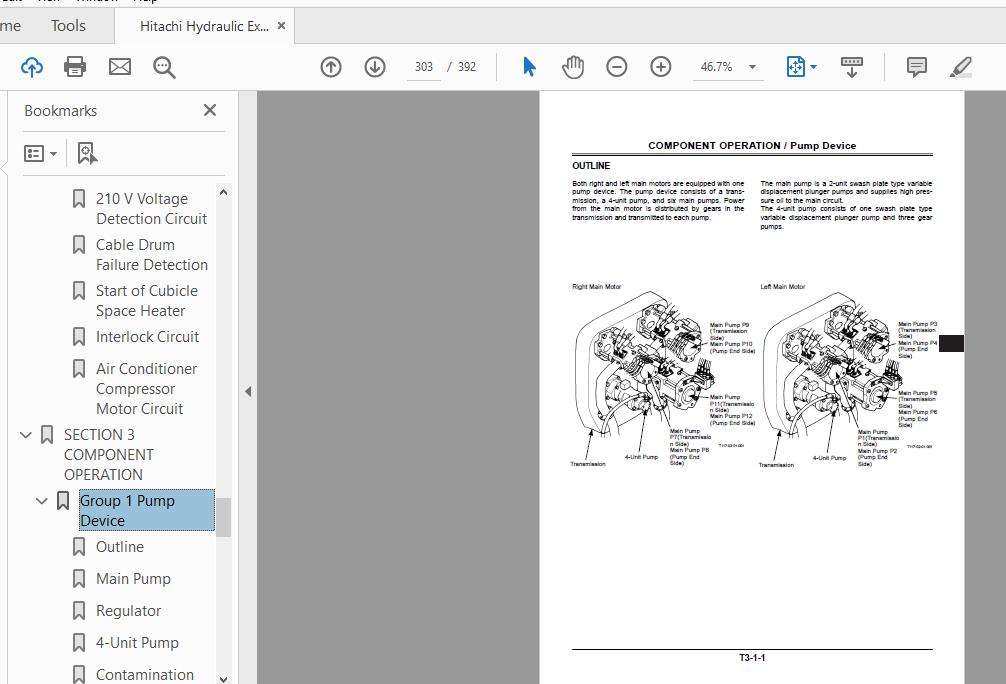The image size is (1006, 684).
Task: Go to next page with down arrow
Action: (x=375, y=67)
